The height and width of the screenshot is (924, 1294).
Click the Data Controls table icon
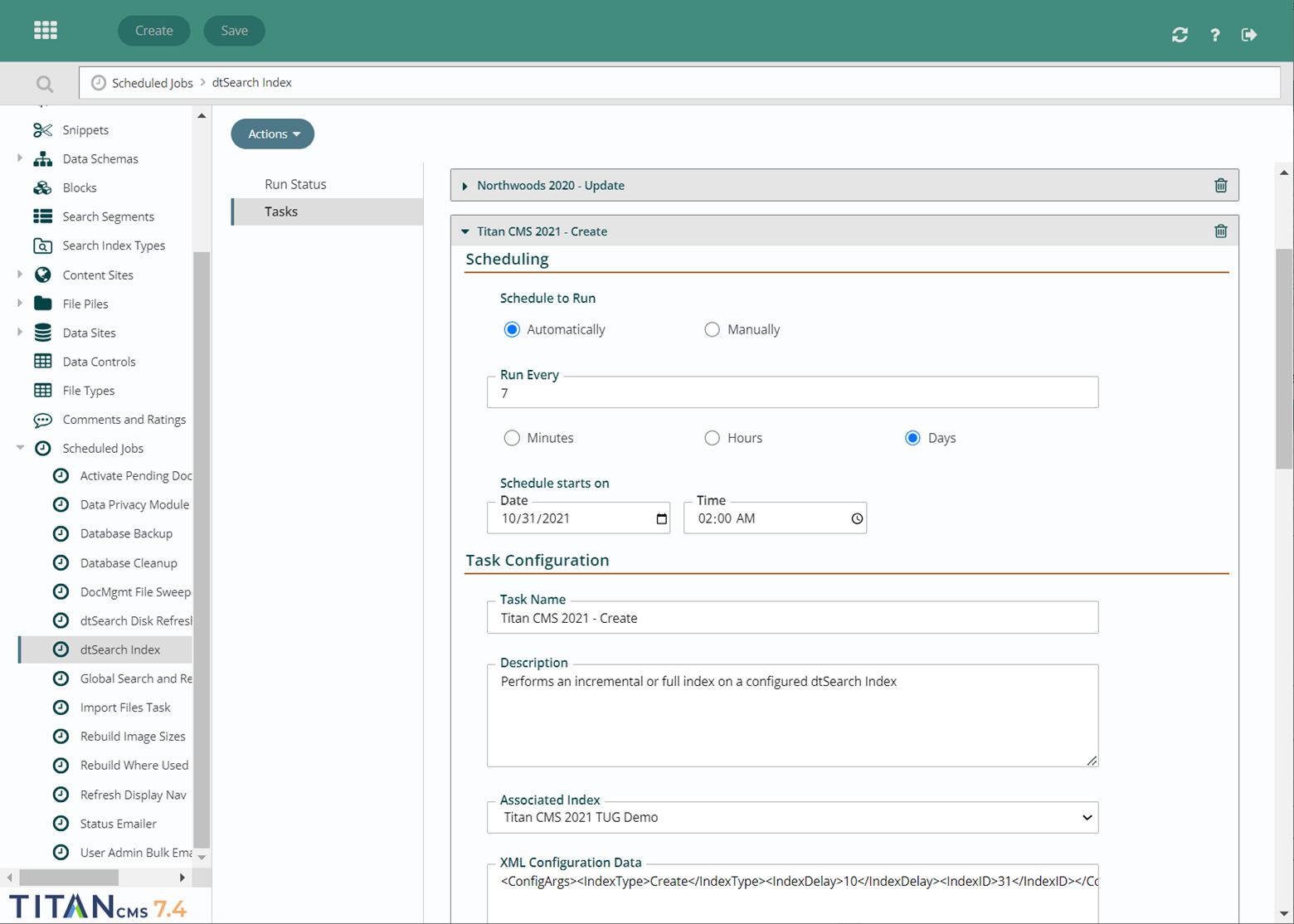[x=42, y=362]
